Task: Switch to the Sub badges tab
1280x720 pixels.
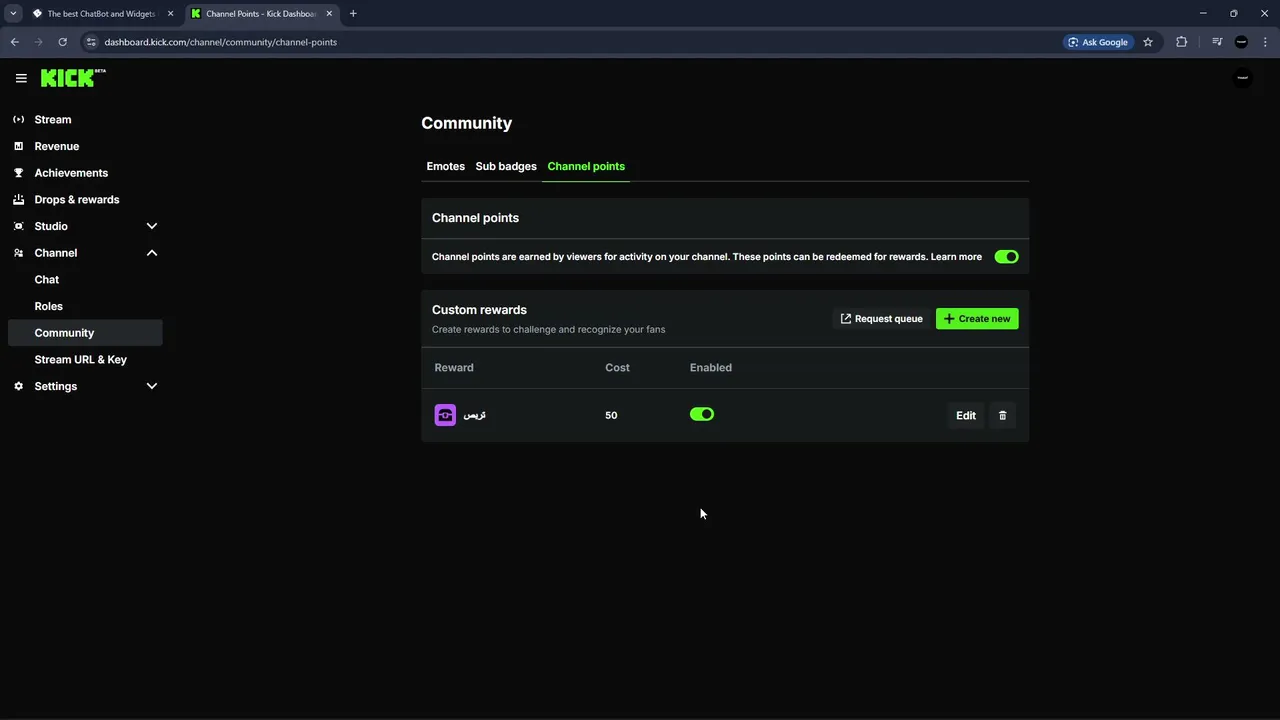Action: 506,166
